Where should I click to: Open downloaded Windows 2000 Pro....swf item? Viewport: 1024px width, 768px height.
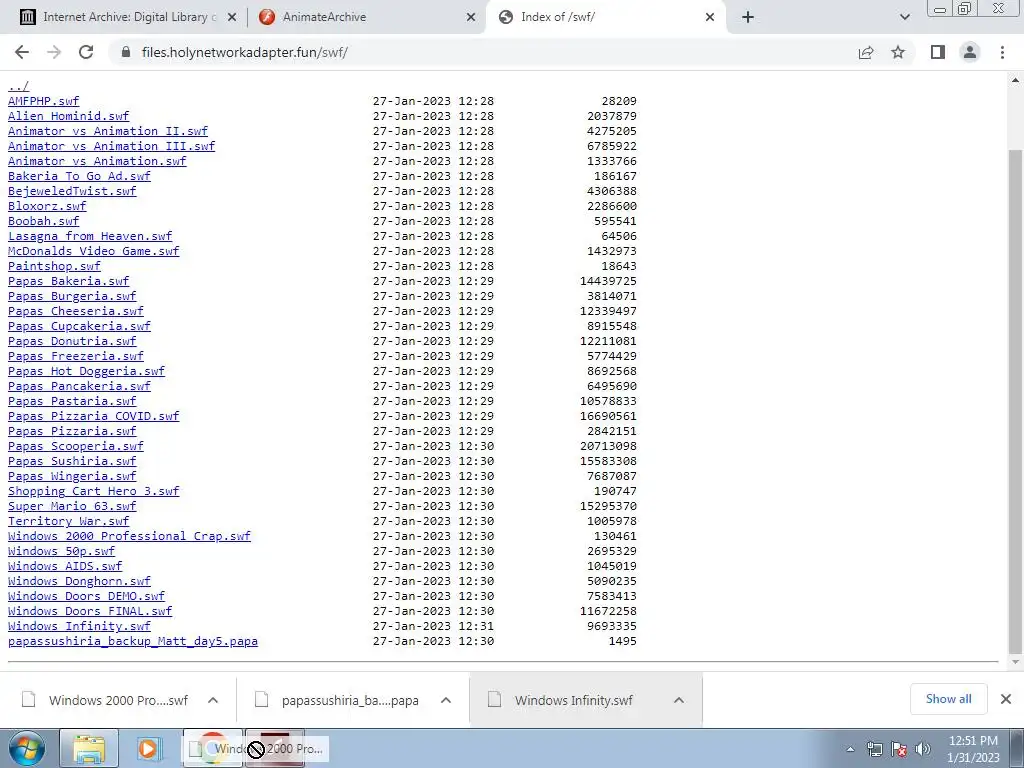coord(108,701)
